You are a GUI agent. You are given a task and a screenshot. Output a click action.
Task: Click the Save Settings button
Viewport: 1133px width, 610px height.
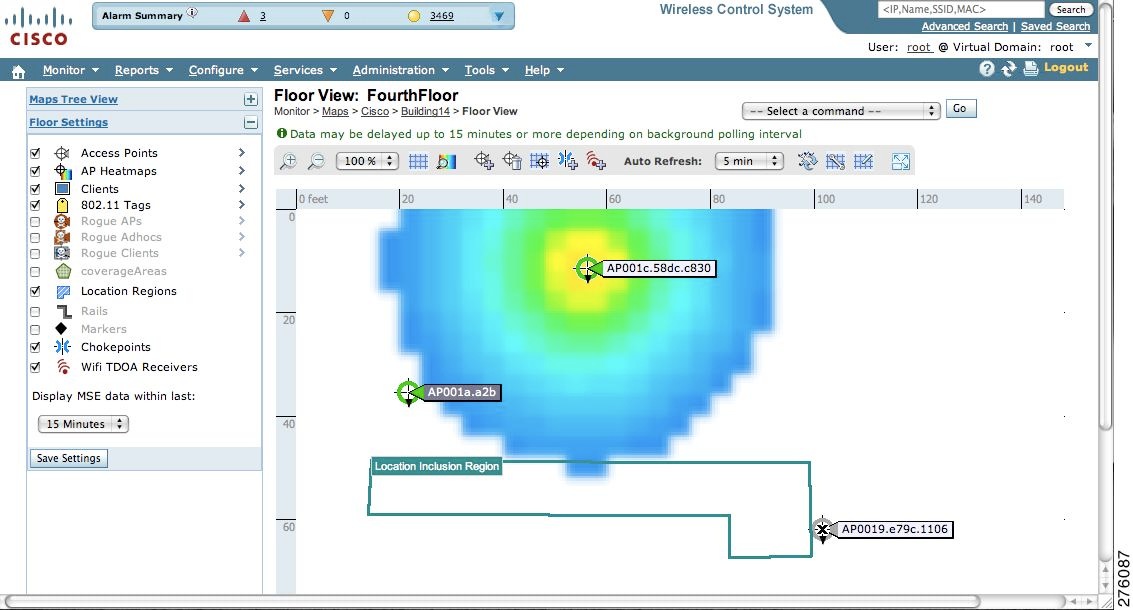pyautogui.click(x=69, y=458)
